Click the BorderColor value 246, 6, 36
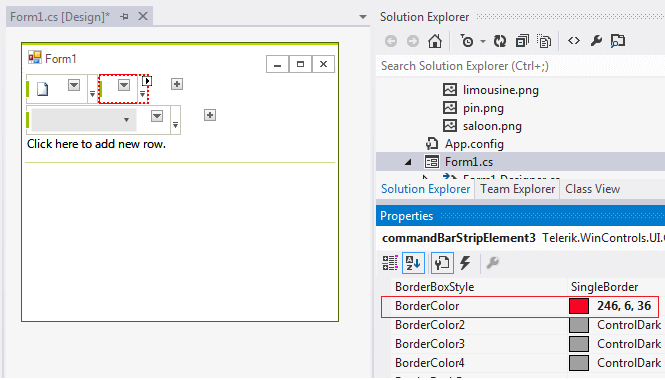This screenshot has height=380, width=665. [624, 306]
